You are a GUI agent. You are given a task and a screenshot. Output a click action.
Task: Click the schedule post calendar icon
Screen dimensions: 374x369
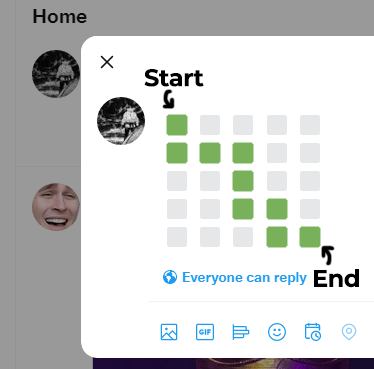pos(313,332)
